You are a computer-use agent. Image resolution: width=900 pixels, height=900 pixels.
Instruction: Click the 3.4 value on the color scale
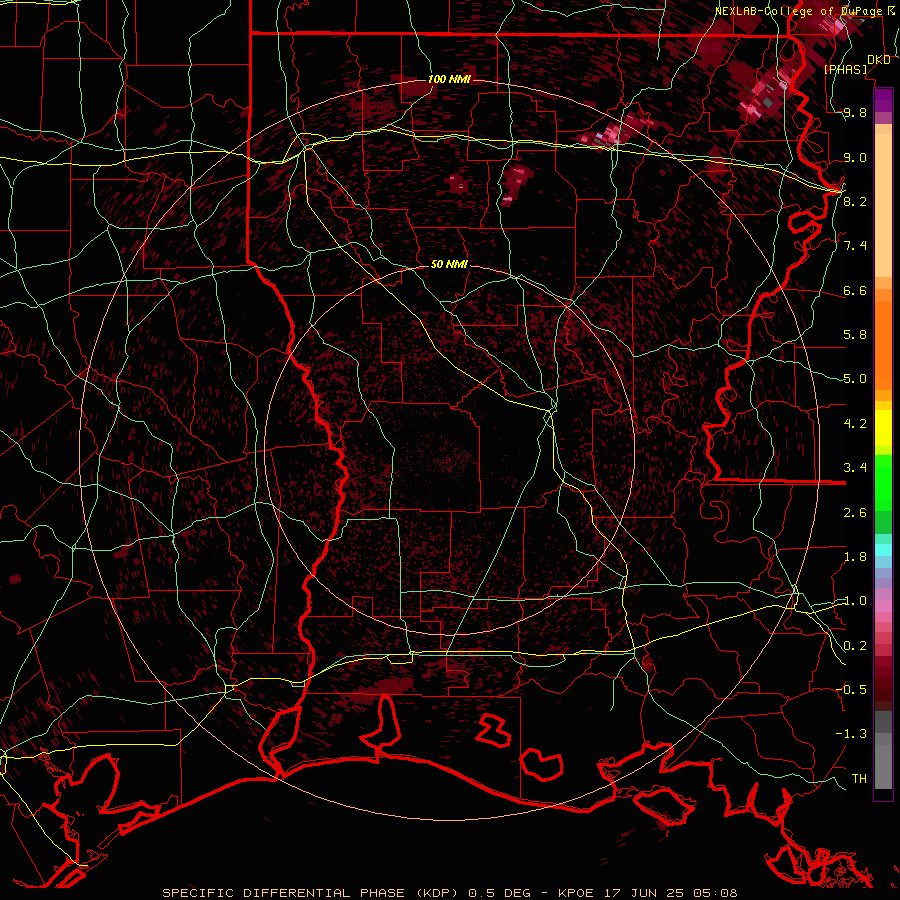tap(855, 468)
